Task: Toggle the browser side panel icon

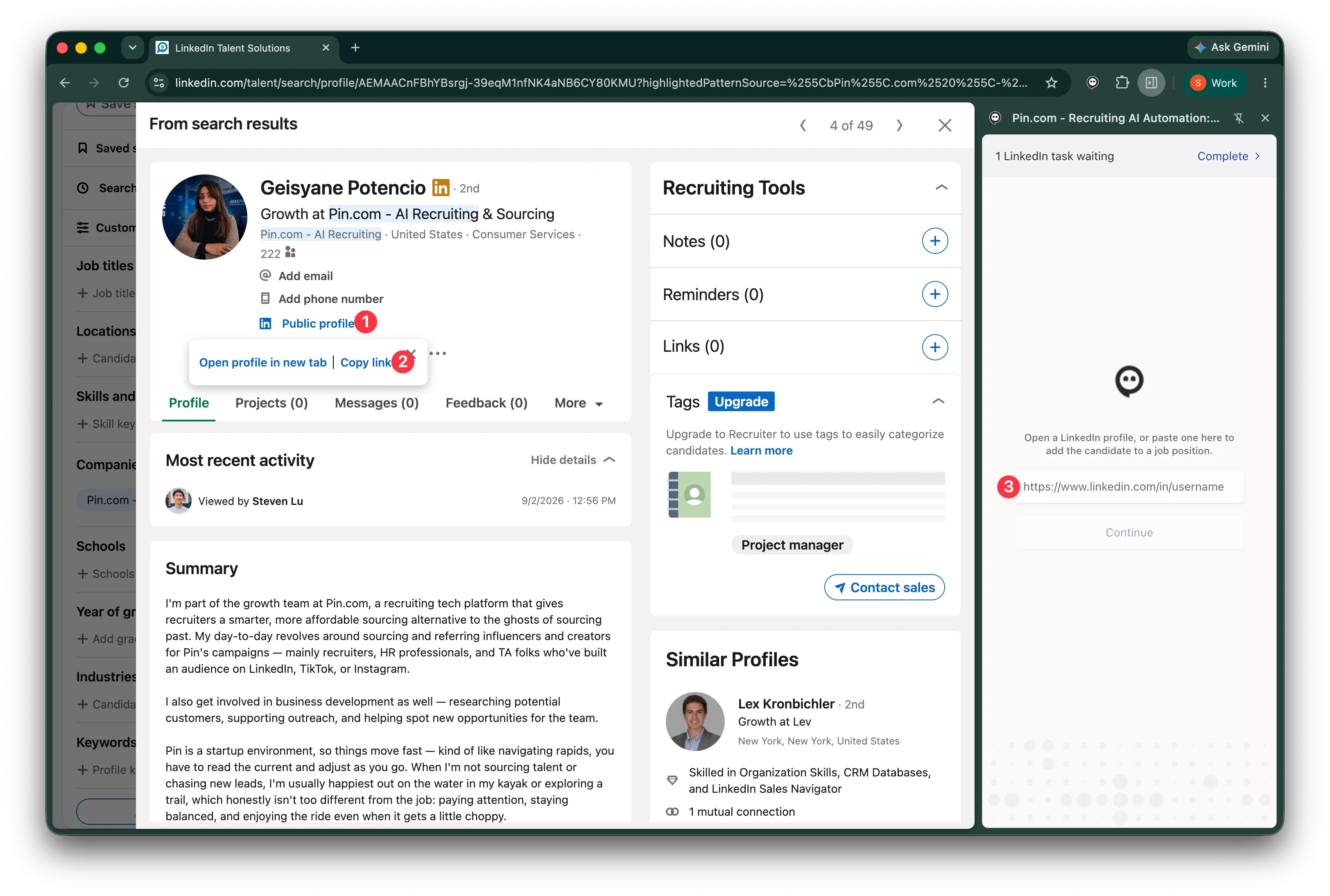Action: pos(1151,83)
